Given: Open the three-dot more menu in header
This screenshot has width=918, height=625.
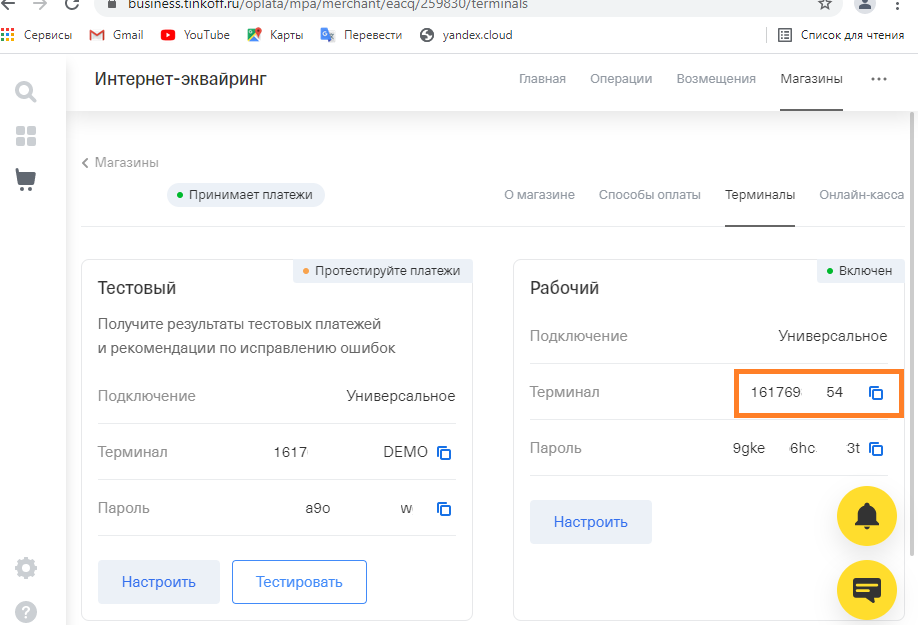Looking at the screenshot, I should 879,79.
